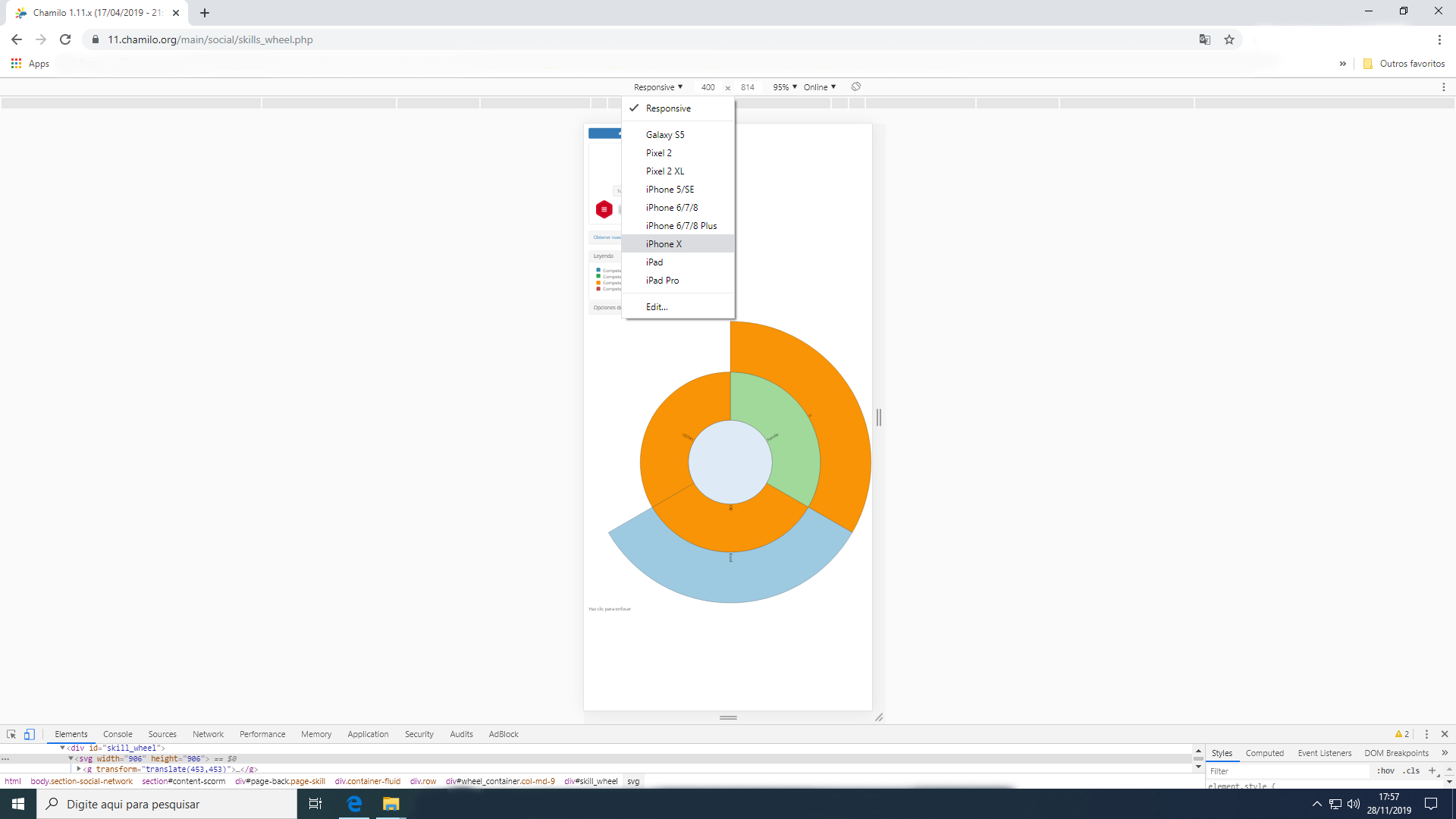Activate the inspect element picker icon
Image resolution: width=1456 pixels, height=819 pixels.
pos(11,734)
